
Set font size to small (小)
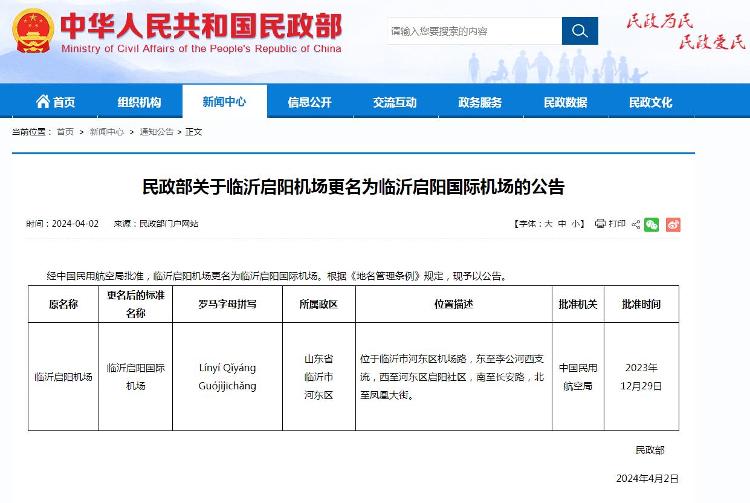tap(576, 224)
